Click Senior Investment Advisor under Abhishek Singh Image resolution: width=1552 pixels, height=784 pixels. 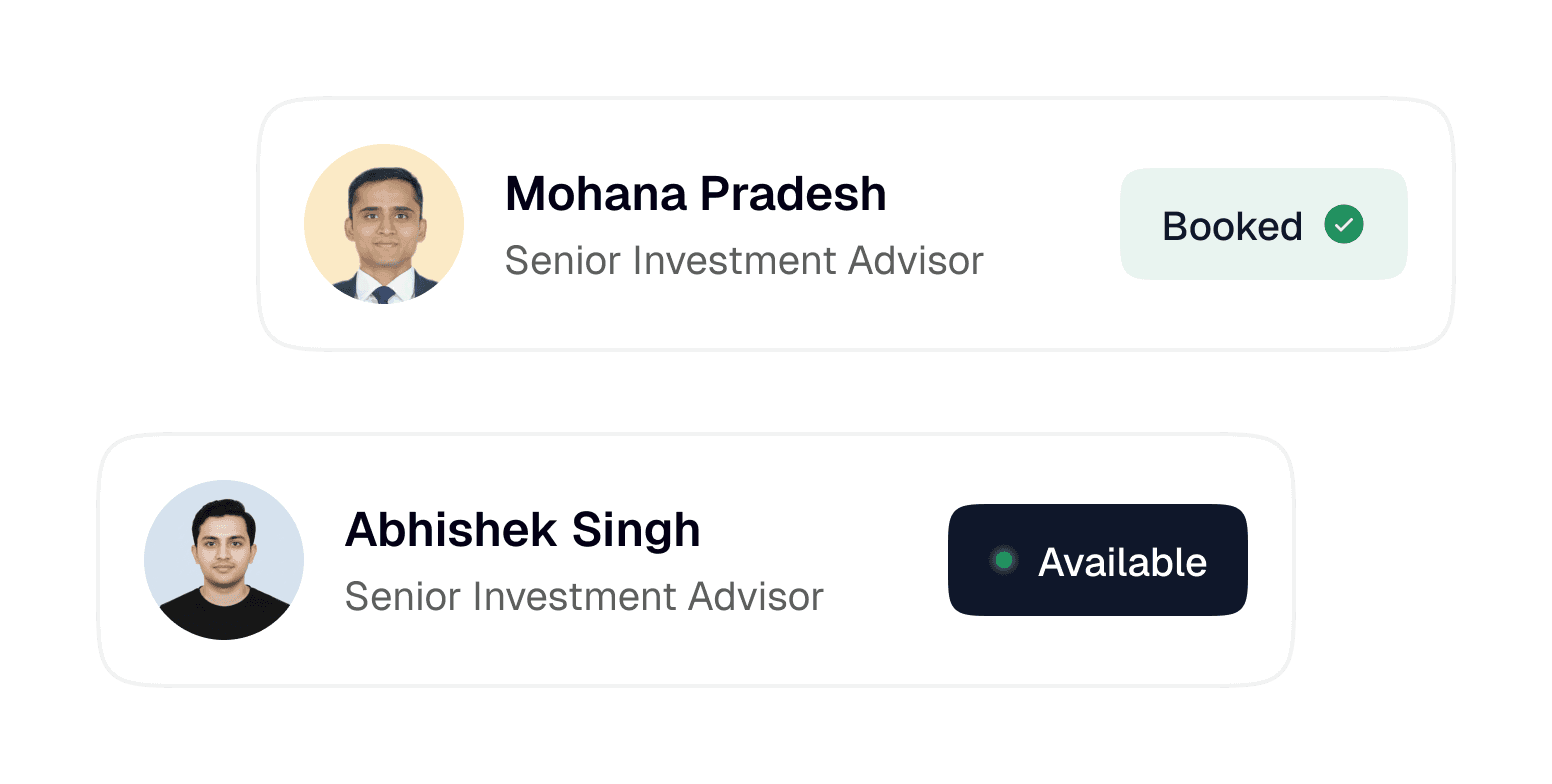pyautogui.click(x=584, y=597)
